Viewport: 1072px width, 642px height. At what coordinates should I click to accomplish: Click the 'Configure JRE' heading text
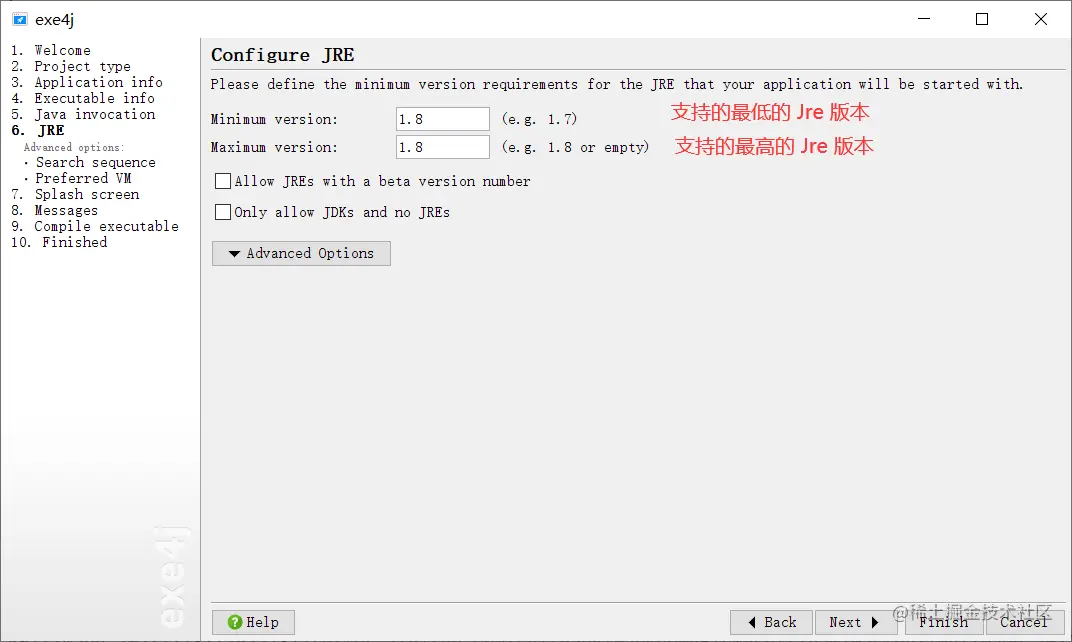[x=282, y=55]
